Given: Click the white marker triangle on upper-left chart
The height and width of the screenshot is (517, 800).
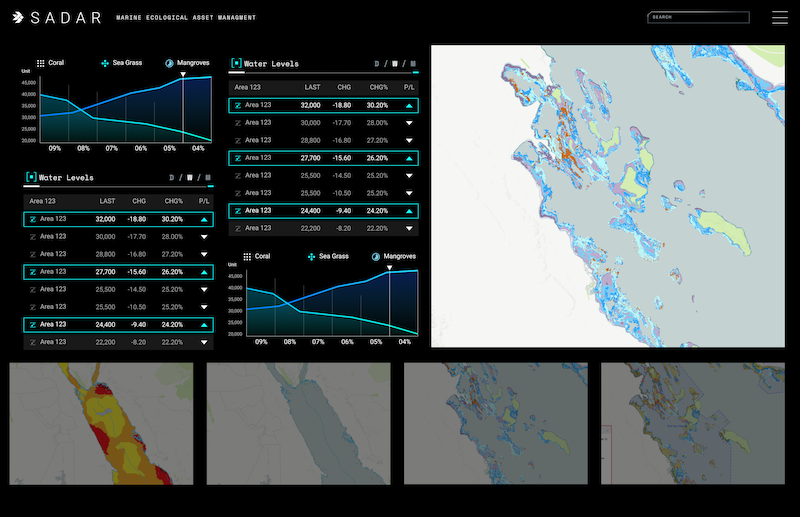Looking at the screenshot, I should point(183,74).
